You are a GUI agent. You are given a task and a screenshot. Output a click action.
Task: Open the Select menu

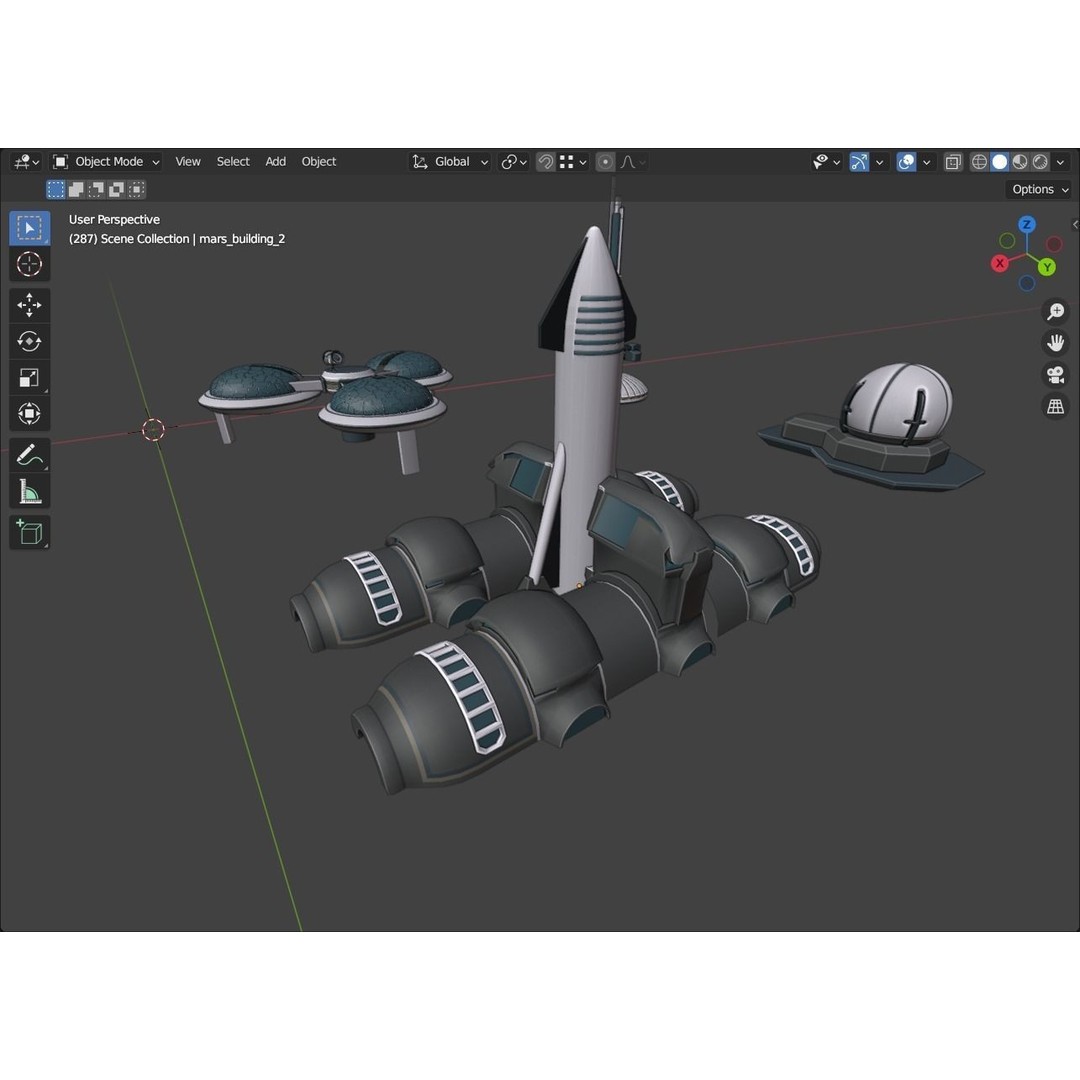pos(233,161)
